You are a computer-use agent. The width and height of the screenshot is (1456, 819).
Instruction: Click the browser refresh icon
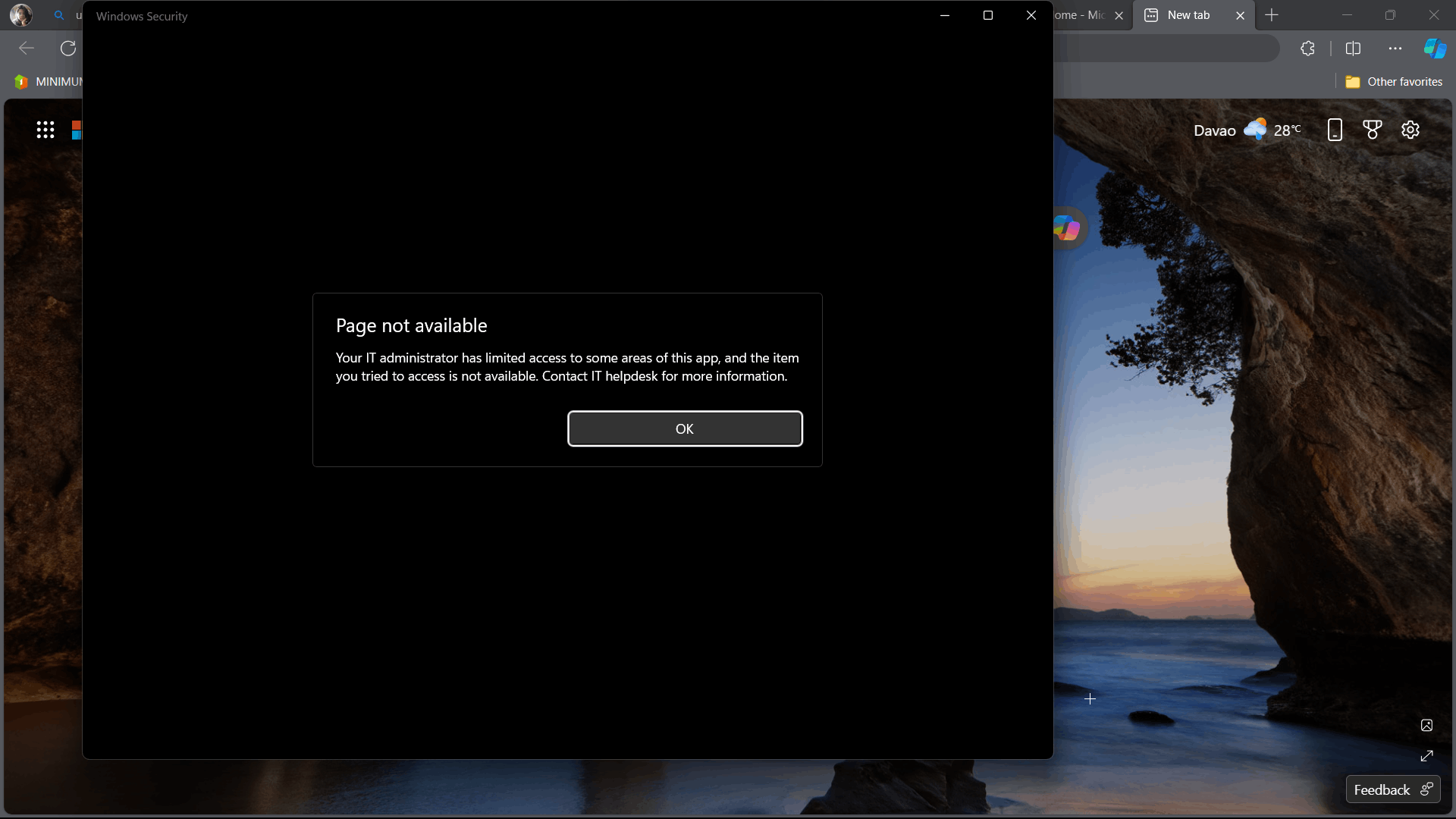pyautogui.click(x=68, y=49)
